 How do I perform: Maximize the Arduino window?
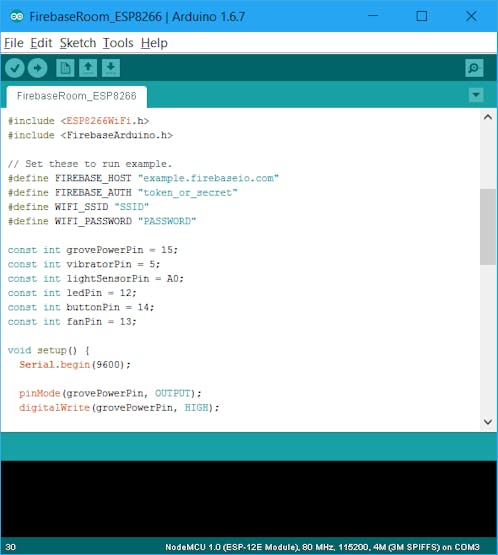[x=422, y=16]
